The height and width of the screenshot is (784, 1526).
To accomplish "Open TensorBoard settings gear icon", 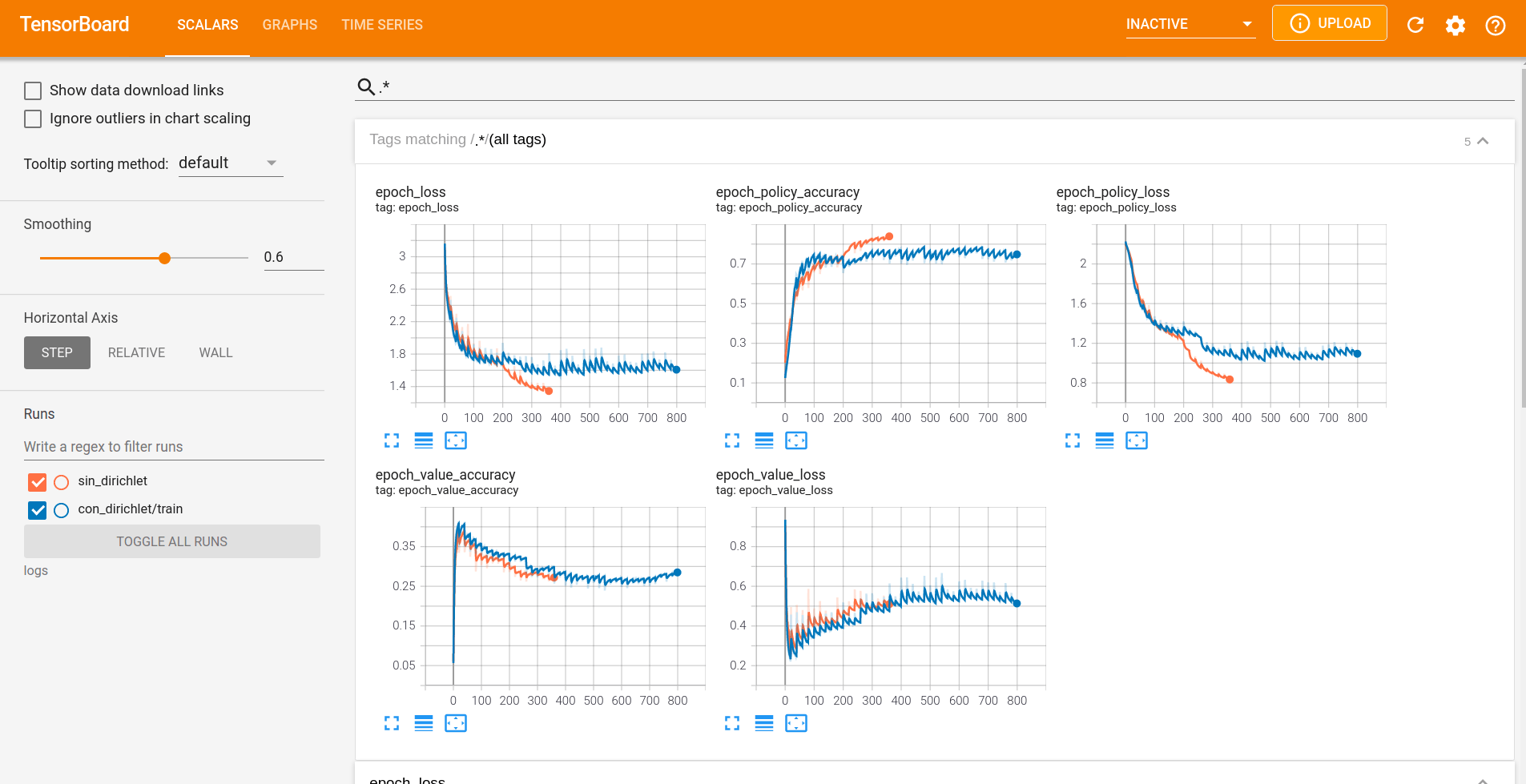I will 1456,25.
